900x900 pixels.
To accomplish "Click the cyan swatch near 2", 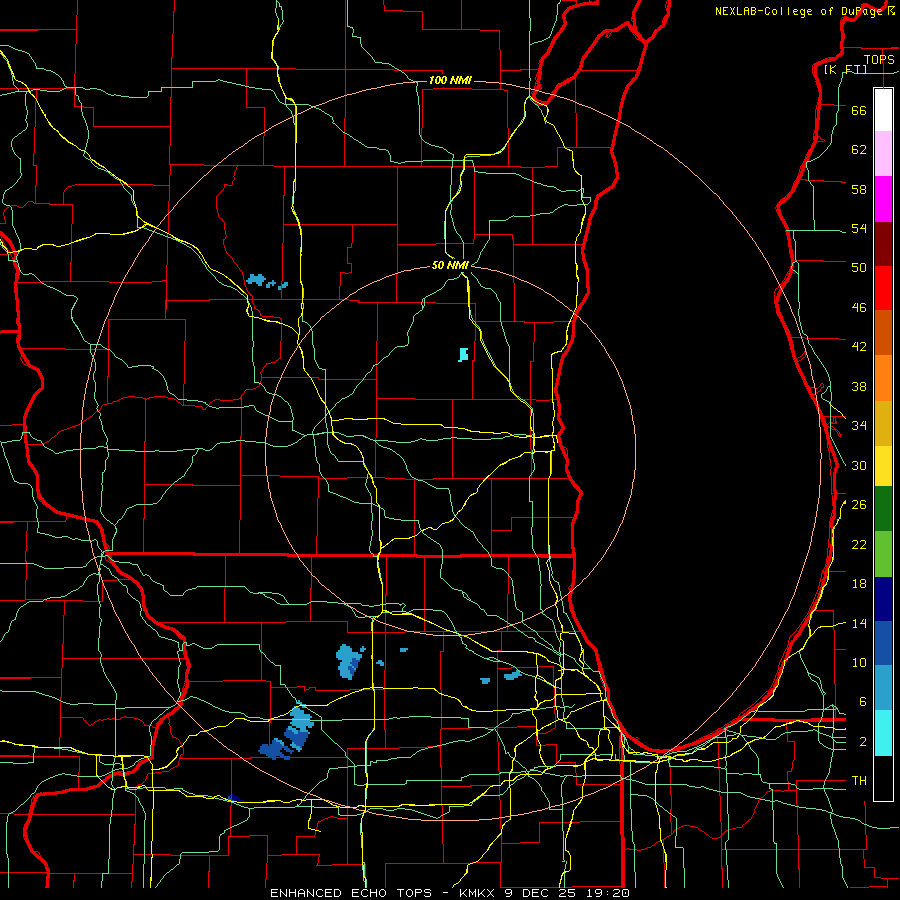I will pyautogui.click(x=883, y=733).
